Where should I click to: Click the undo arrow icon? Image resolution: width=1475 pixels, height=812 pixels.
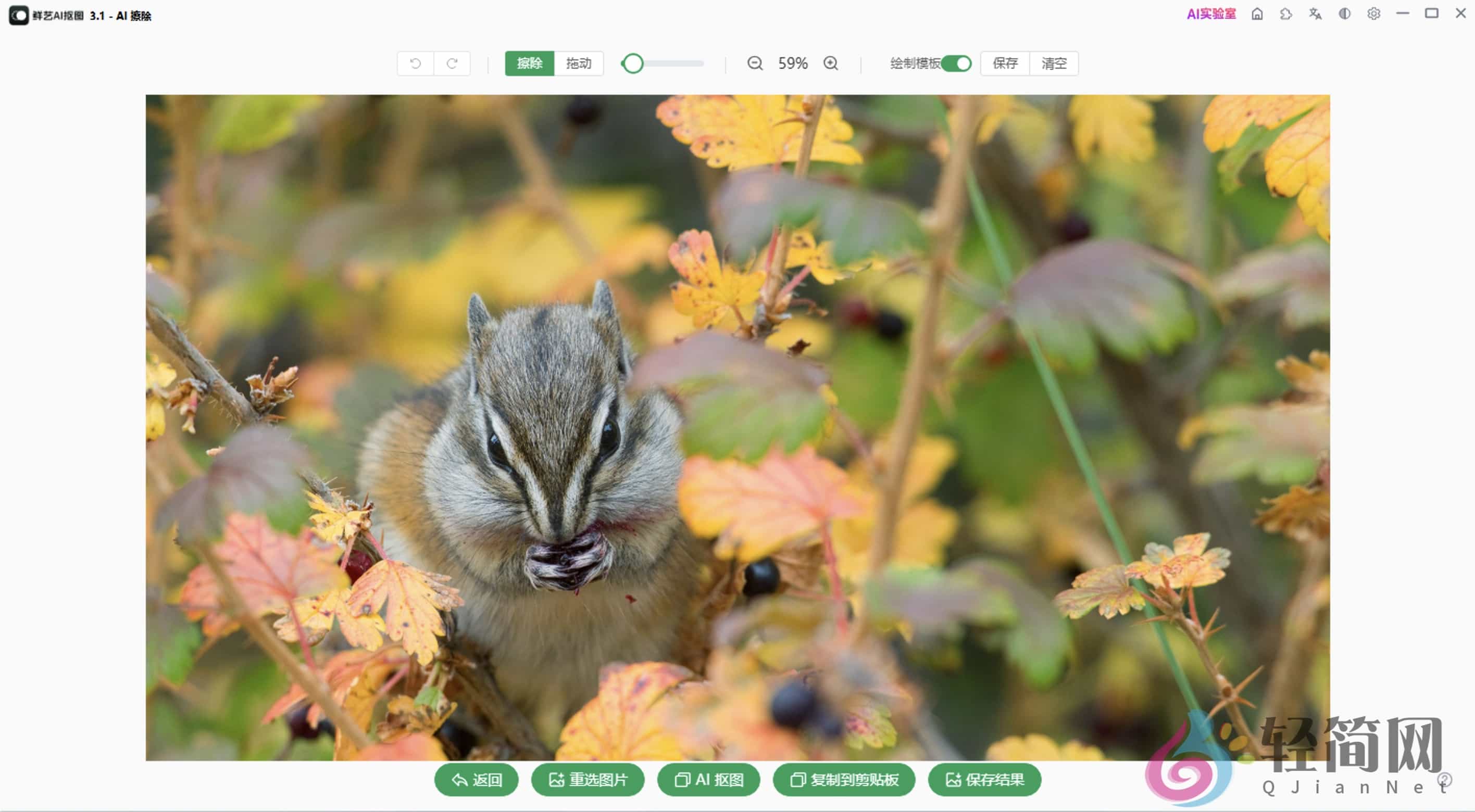point(415,64)
